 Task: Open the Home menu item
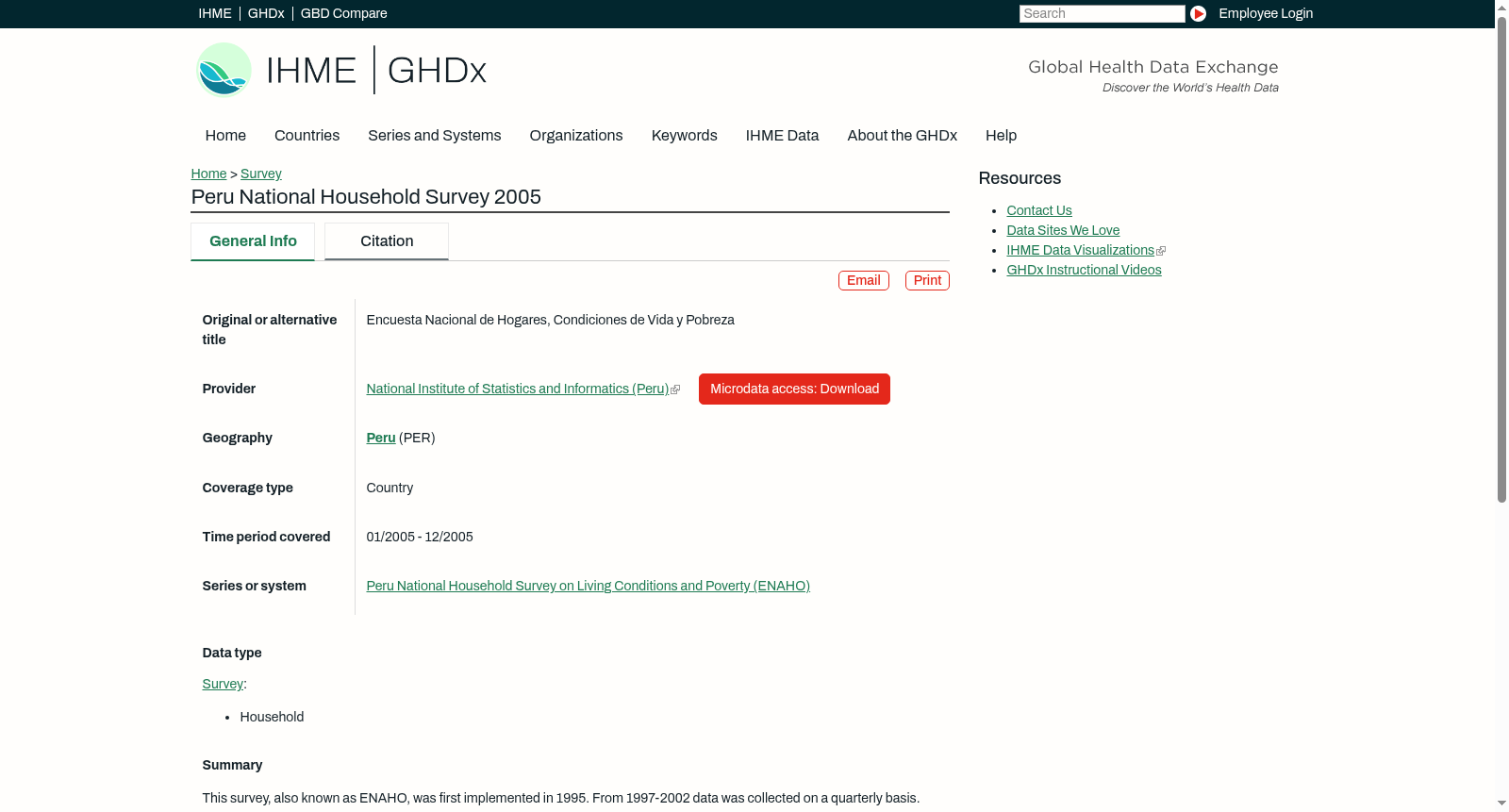coord(225,136)
